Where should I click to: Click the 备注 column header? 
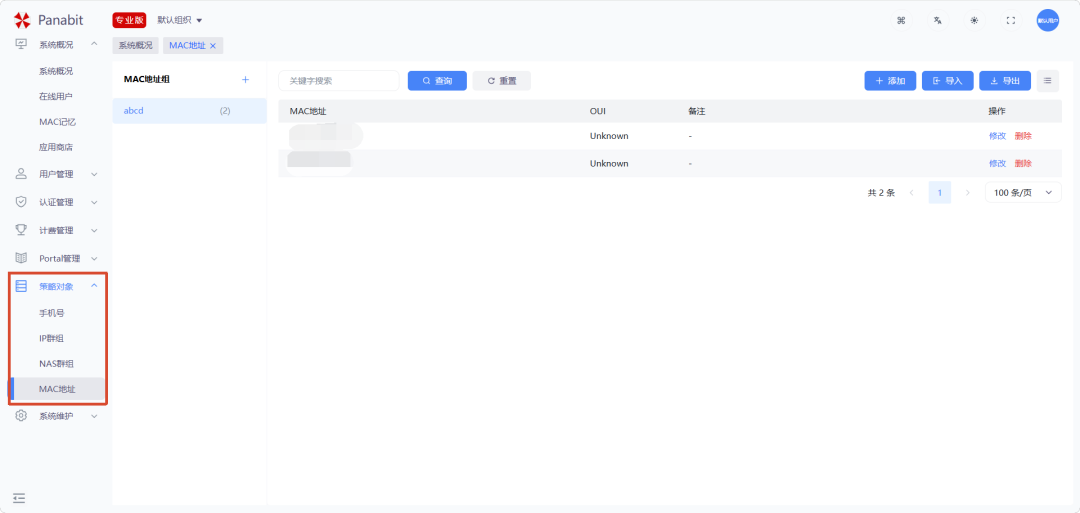[696, 111]
